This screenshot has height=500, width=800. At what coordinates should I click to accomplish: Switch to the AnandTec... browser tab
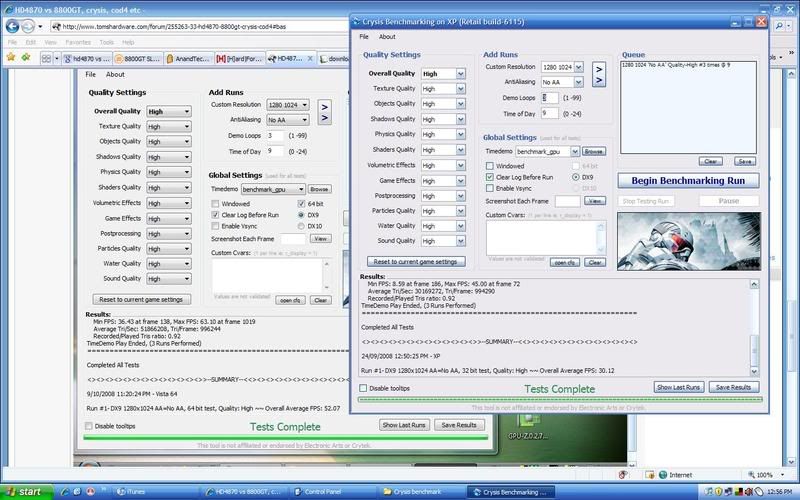[x=188, y=59]
